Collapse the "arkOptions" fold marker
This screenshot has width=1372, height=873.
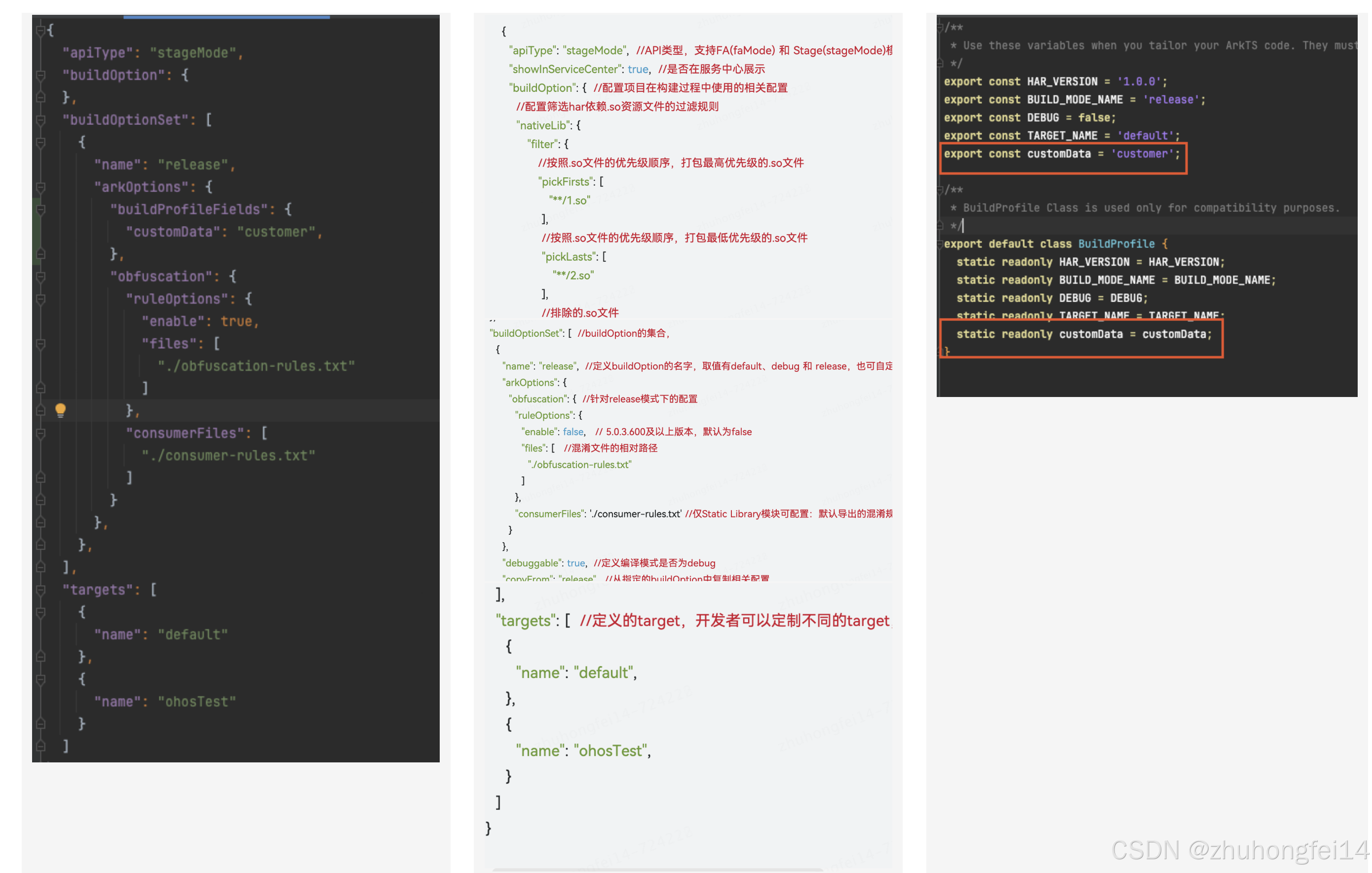point(40,187)
